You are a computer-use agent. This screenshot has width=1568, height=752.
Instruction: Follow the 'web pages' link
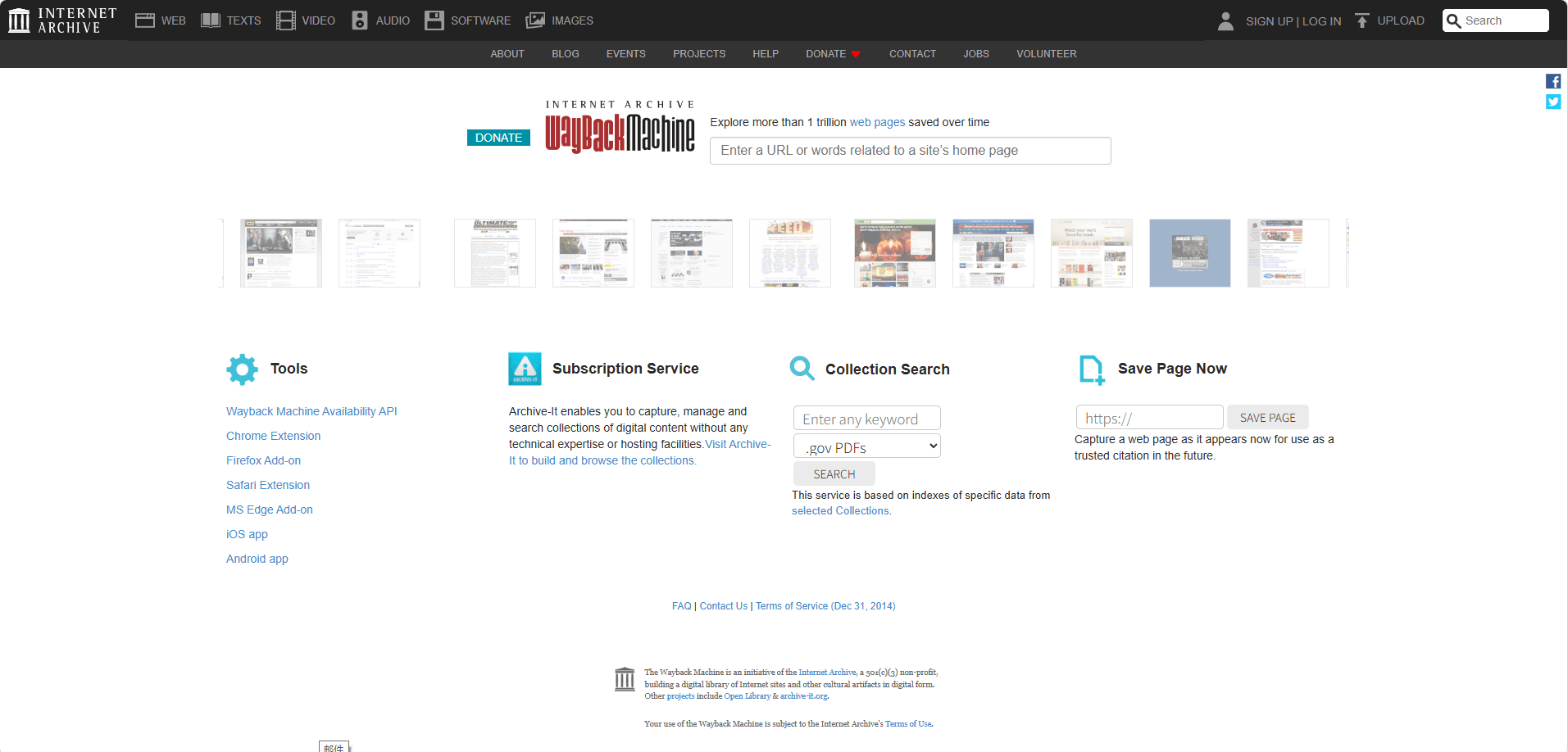(x=877, y=122)
